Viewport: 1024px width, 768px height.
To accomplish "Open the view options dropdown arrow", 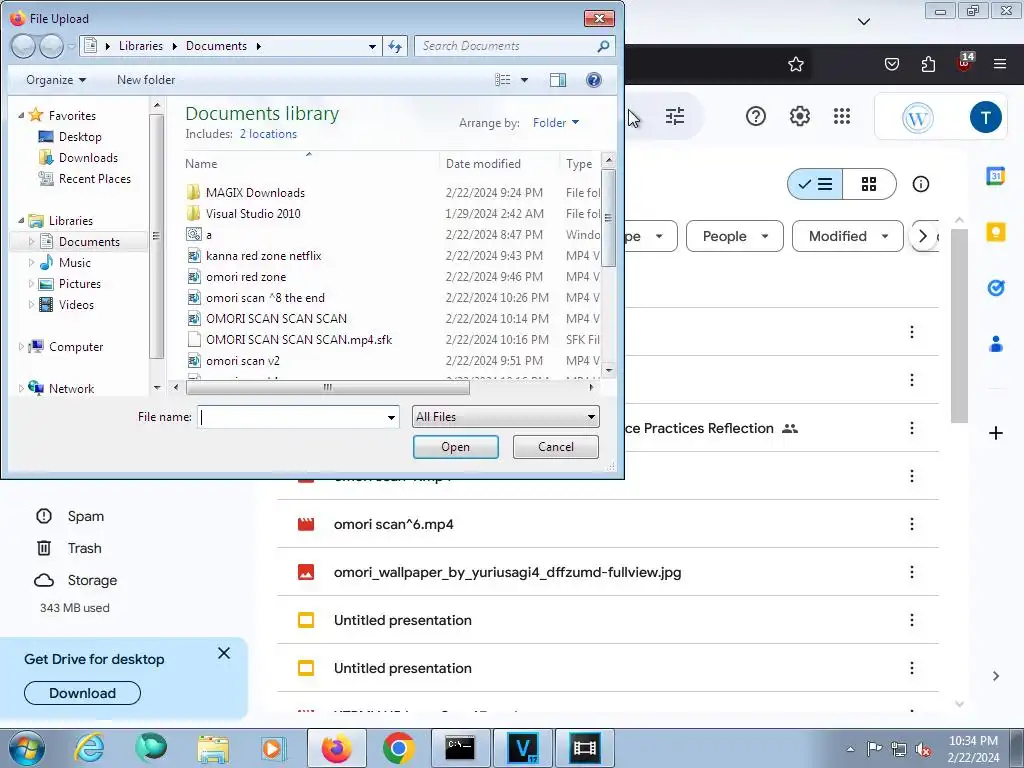I will (524, 80).
